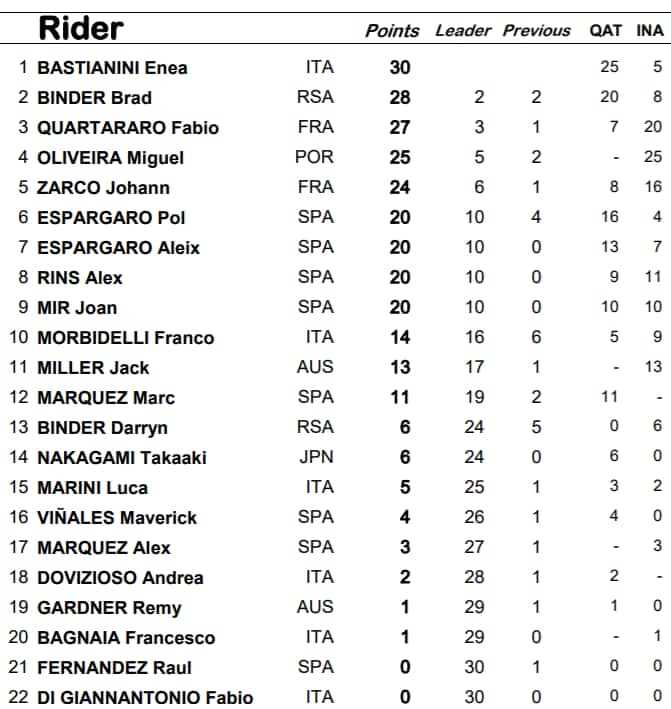Click the Leader column header
This screenshot has height=709, width=671.
coord(463,31)
